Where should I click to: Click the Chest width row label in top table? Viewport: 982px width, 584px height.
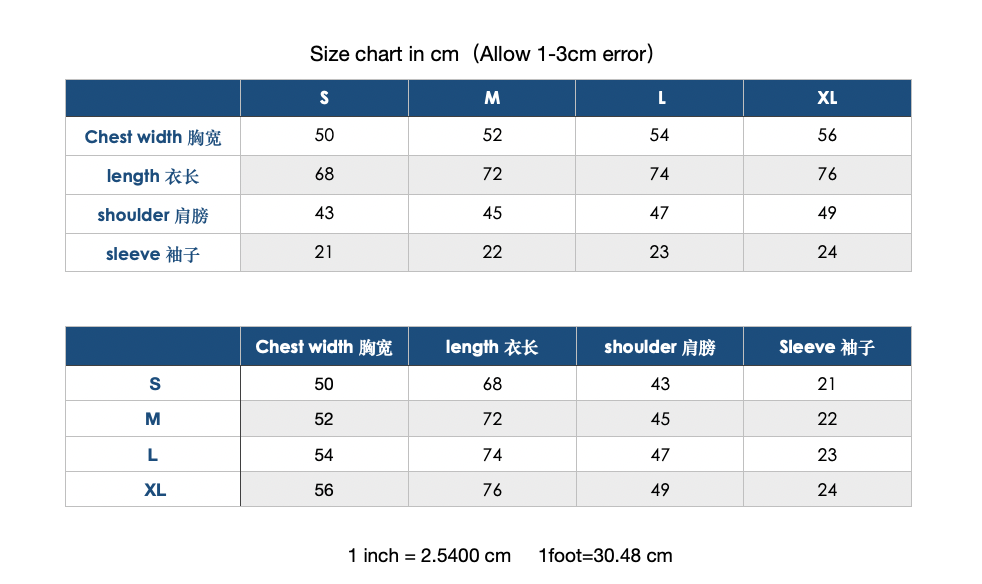153,137
